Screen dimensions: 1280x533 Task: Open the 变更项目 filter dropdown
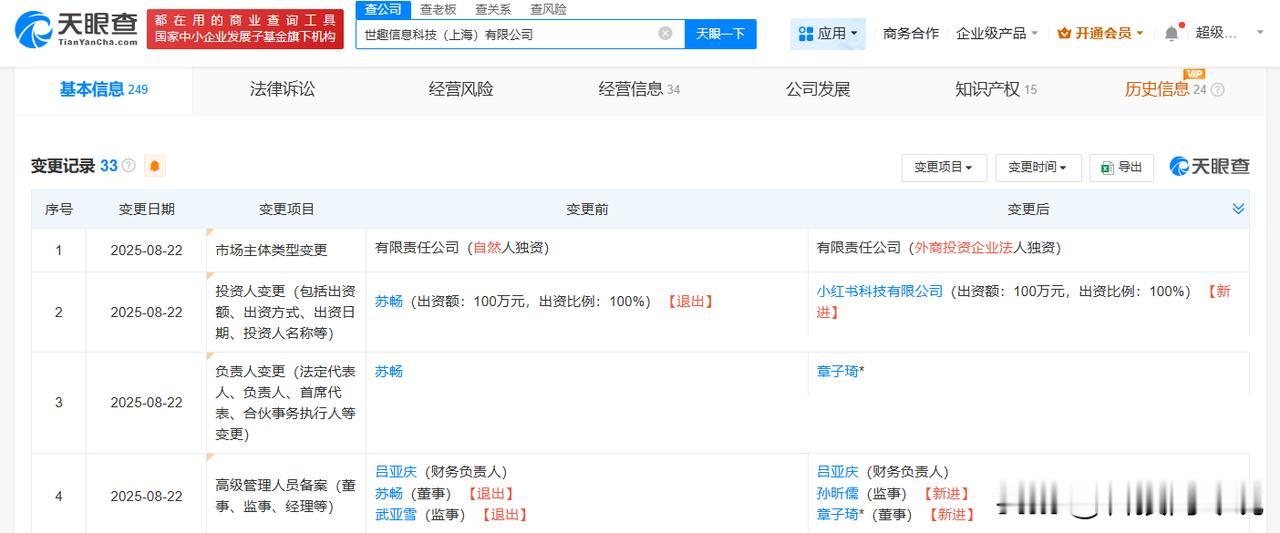pos(944,167)
